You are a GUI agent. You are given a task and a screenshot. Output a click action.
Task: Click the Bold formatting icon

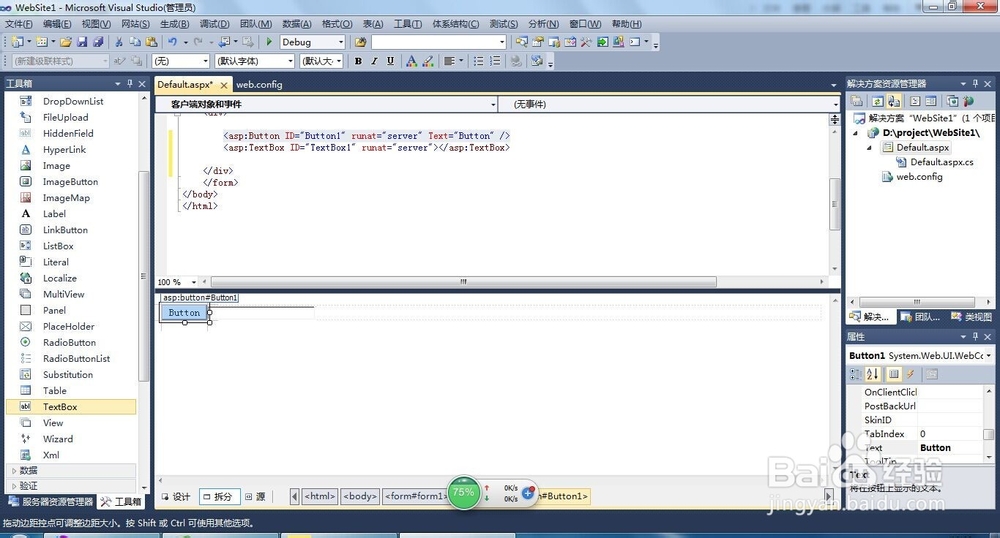(358, 61)
